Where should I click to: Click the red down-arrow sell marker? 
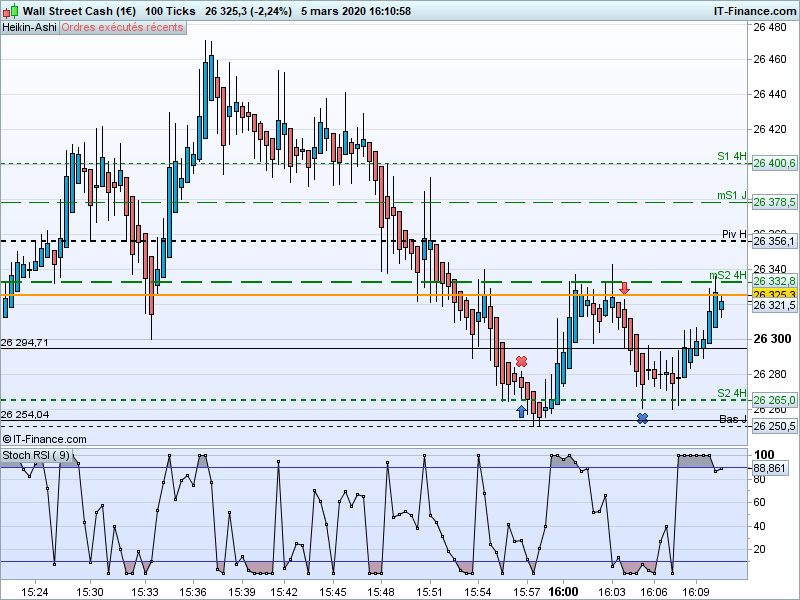click(x=624, y=288)
